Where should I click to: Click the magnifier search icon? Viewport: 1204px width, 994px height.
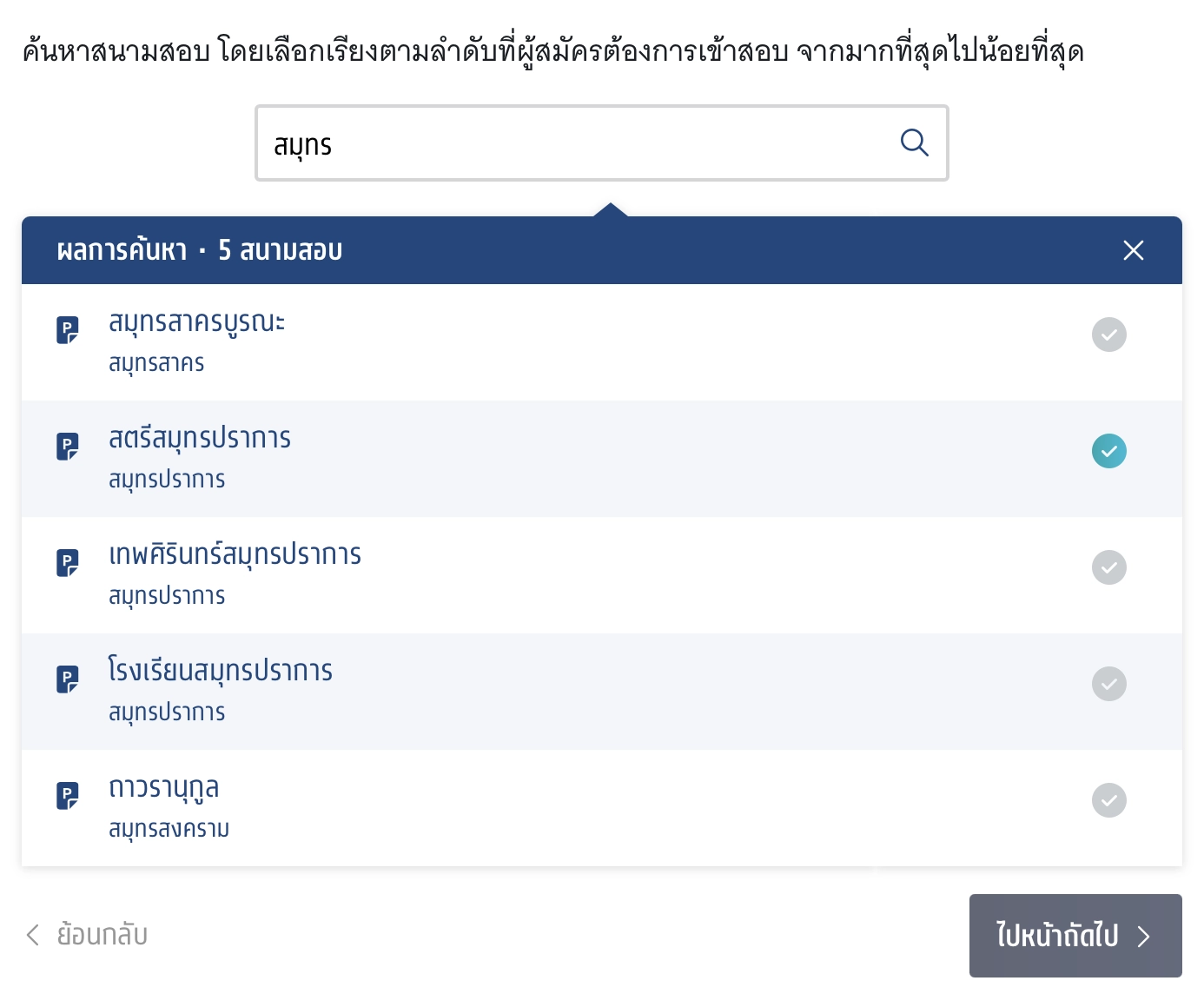[x=914, y=142]
